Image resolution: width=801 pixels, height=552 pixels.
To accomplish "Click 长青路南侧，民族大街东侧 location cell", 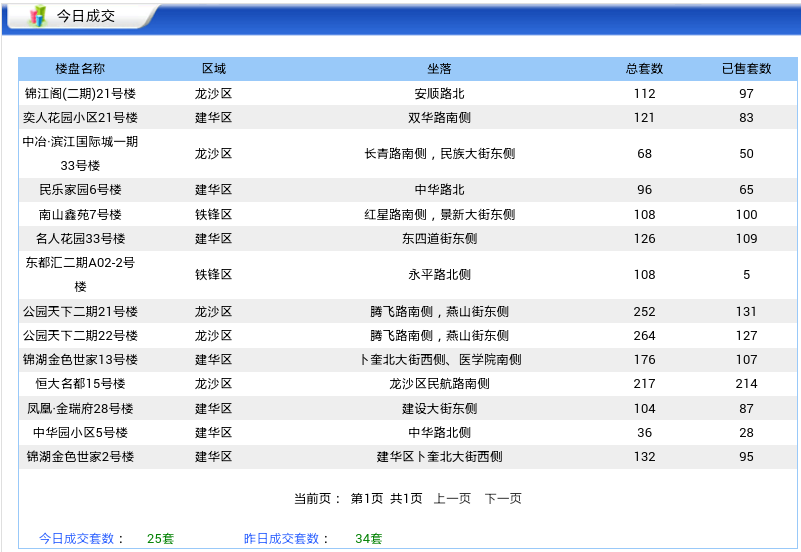I will pyautogui.click(x=439, y=153).
